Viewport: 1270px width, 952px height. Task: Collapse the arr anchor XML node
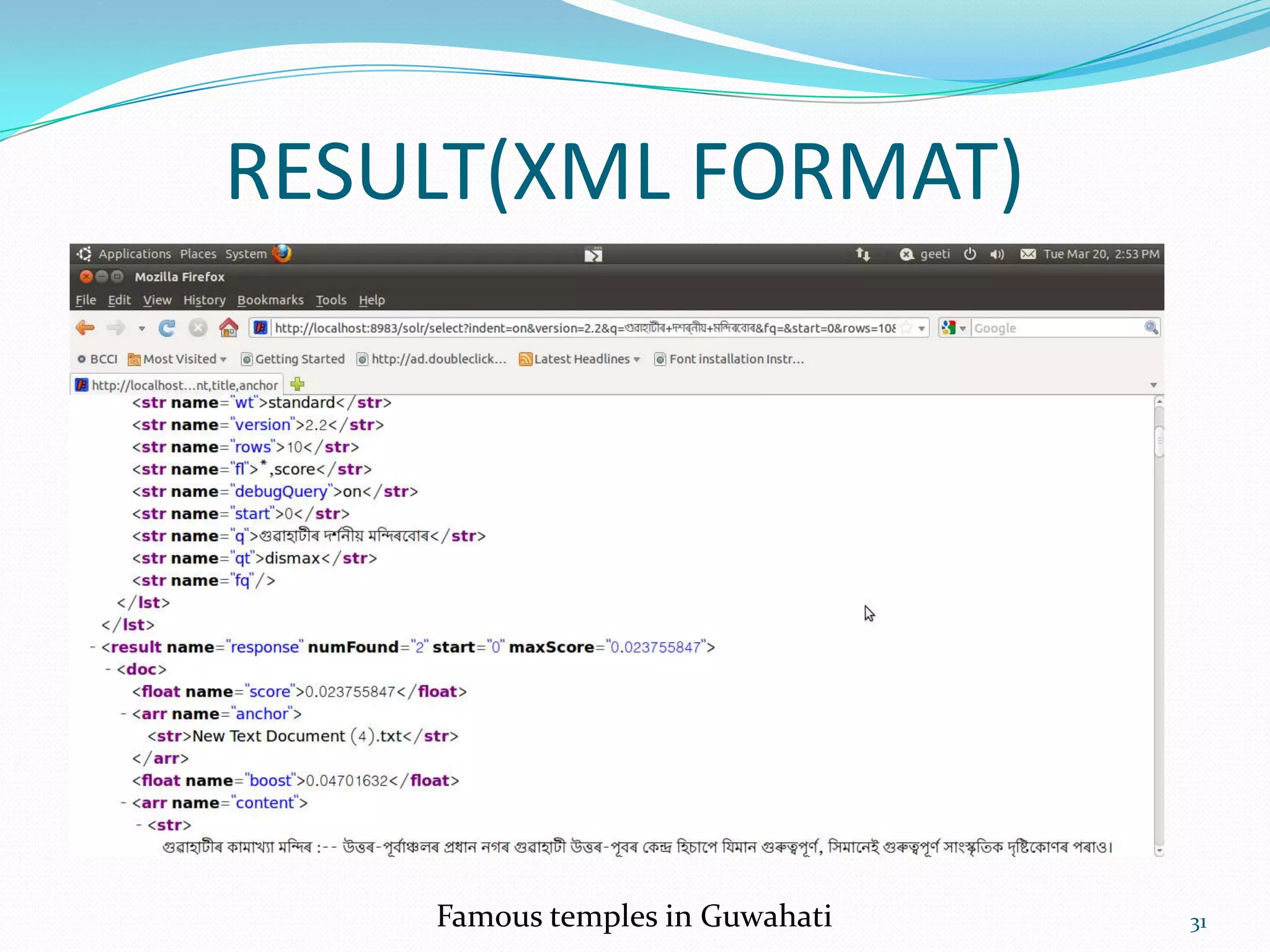point(123,714)
